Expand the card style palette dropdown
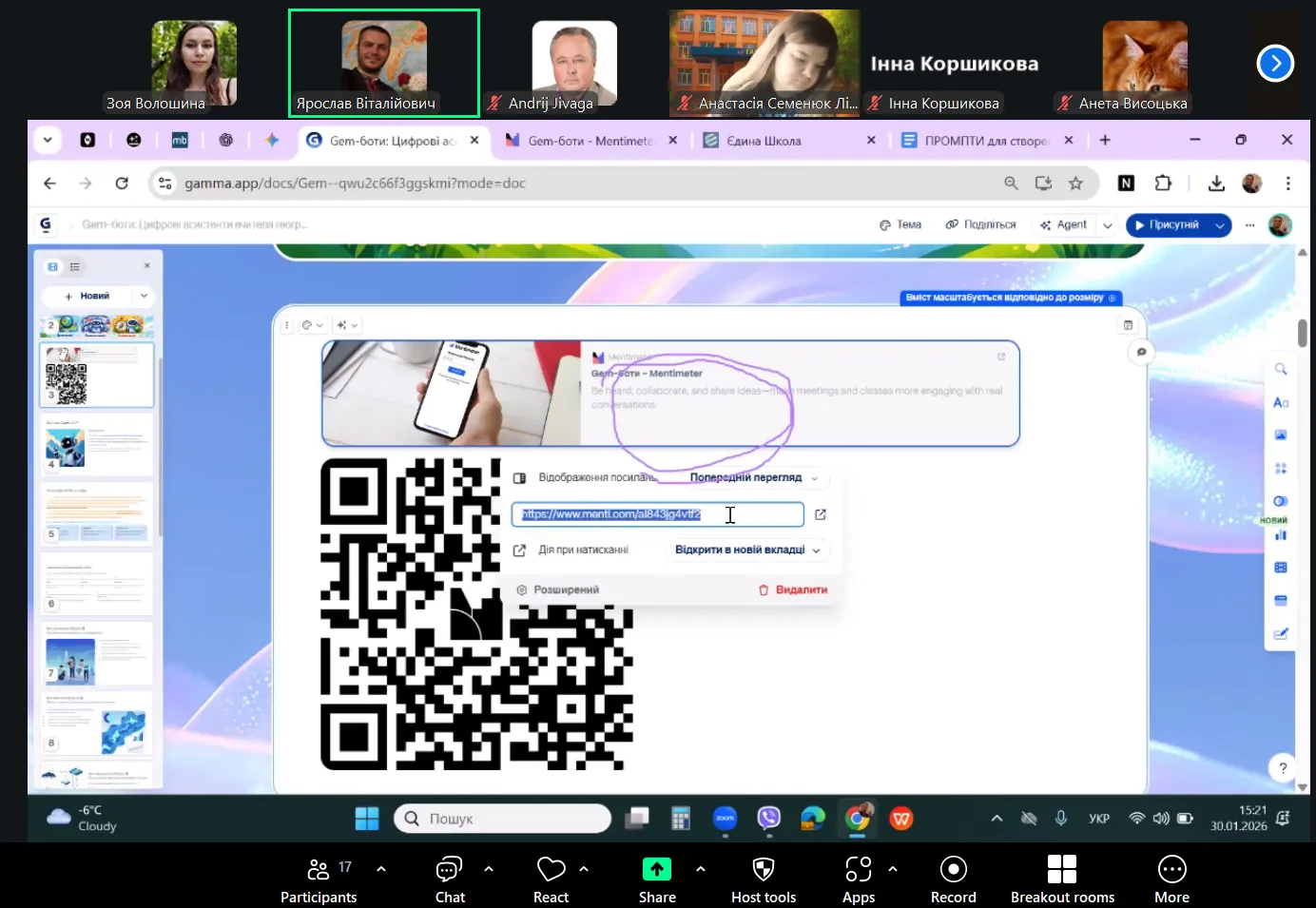The height and width of the screenshot is (908, 1316). pos(312,325)
